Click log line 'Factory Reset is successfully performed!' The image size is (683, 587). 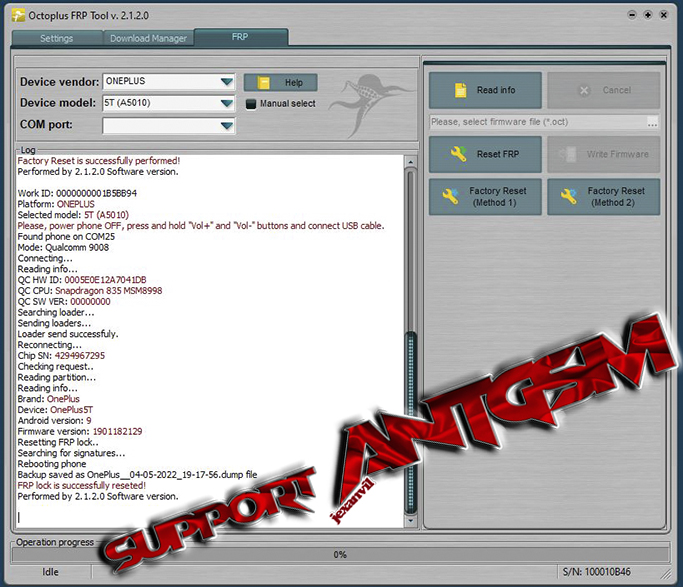(x=99, y=161)
